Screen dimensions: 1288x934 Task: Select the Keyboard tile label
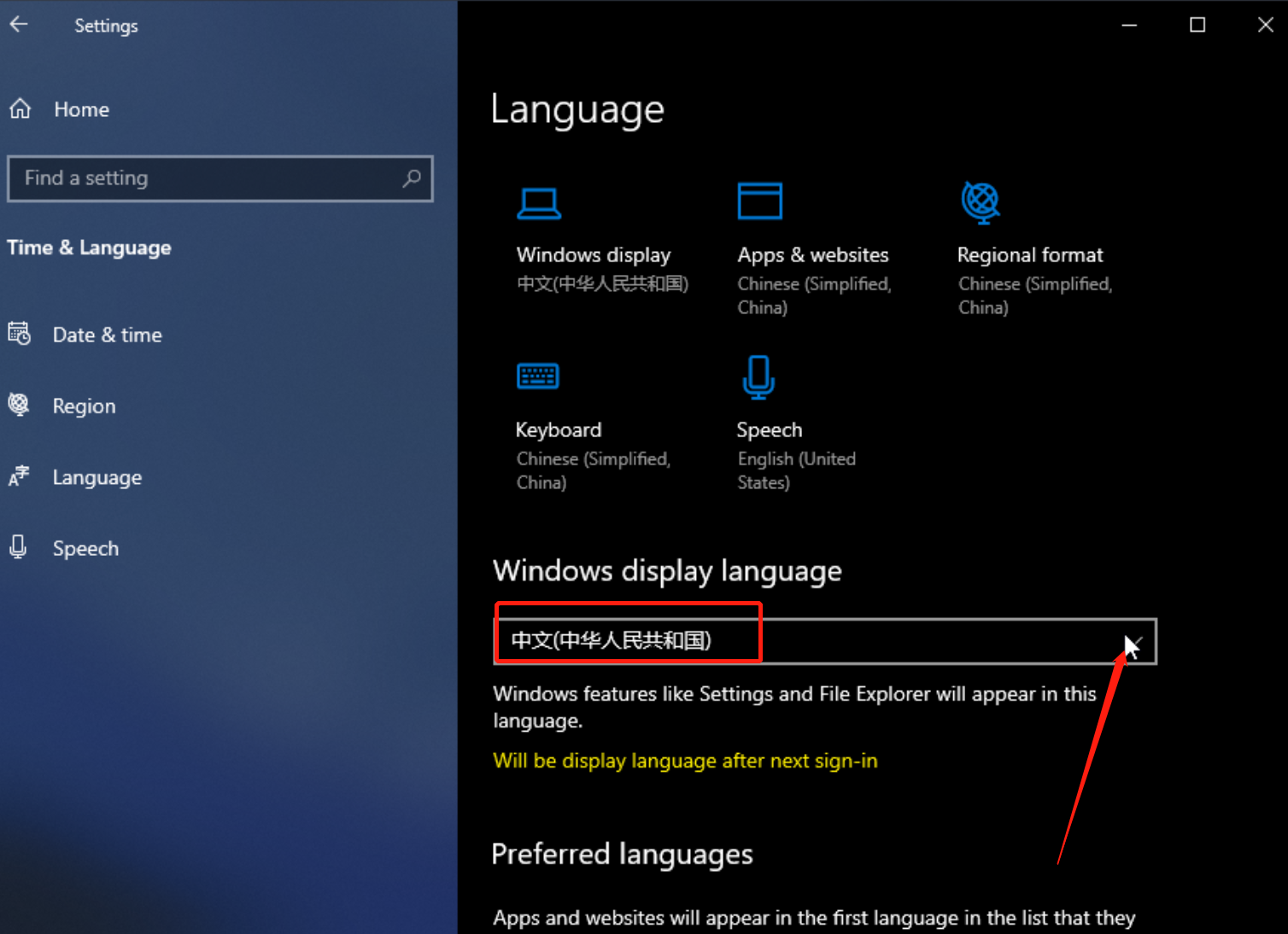point(559,430)
